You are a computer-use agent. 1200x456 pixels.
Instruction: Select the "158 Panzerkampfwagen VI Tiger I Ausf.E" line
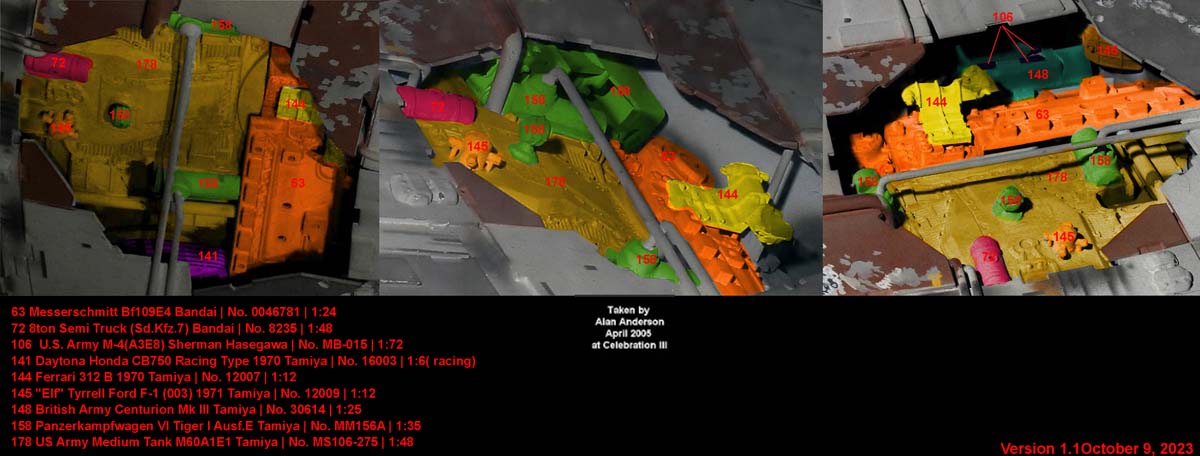[x=216, y=426]
